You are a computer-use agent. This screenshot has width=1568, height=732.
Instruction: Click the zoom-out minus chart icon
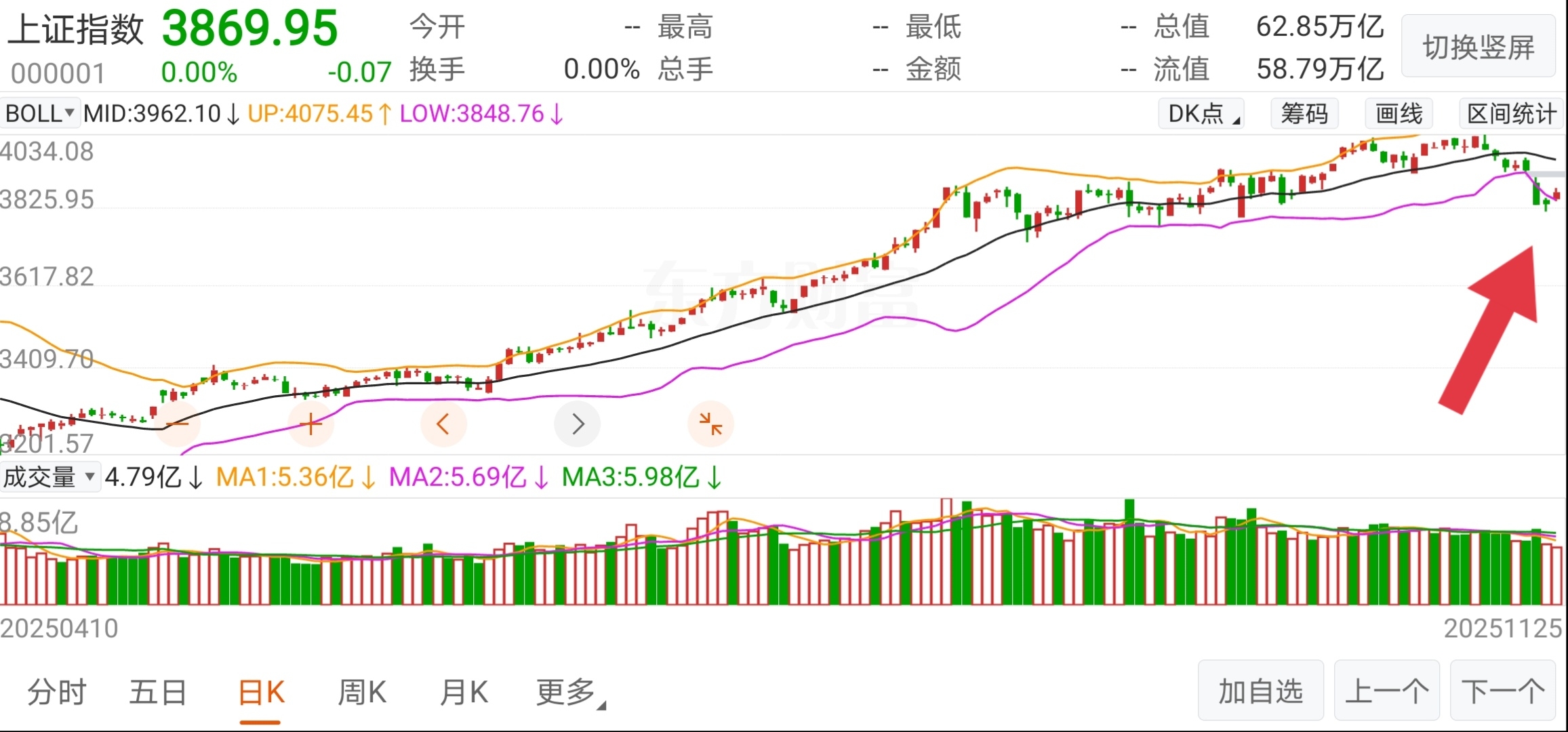pos(178,424)
